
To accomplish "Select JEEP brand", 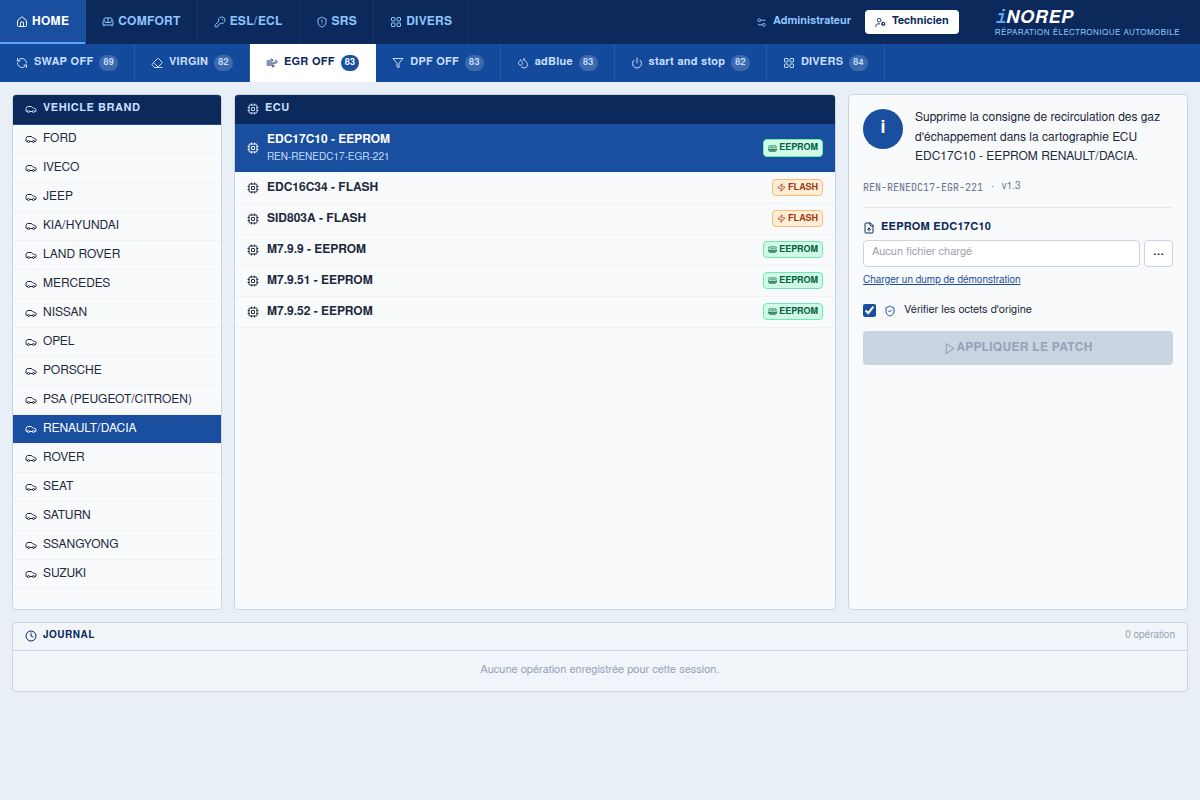I will (117, 197).
